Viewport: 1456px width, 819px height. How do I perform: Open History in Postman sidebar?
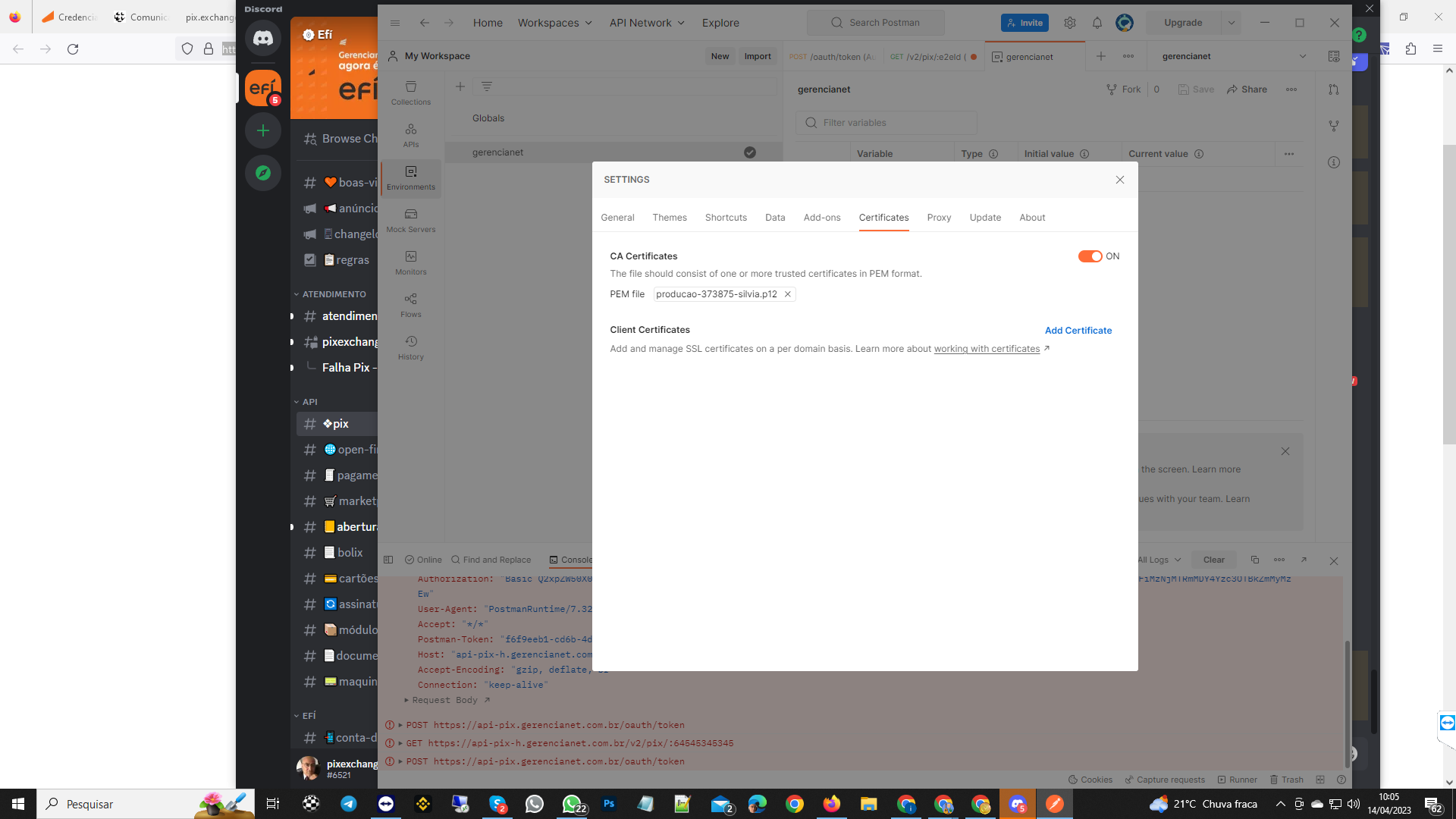(411, 347)
